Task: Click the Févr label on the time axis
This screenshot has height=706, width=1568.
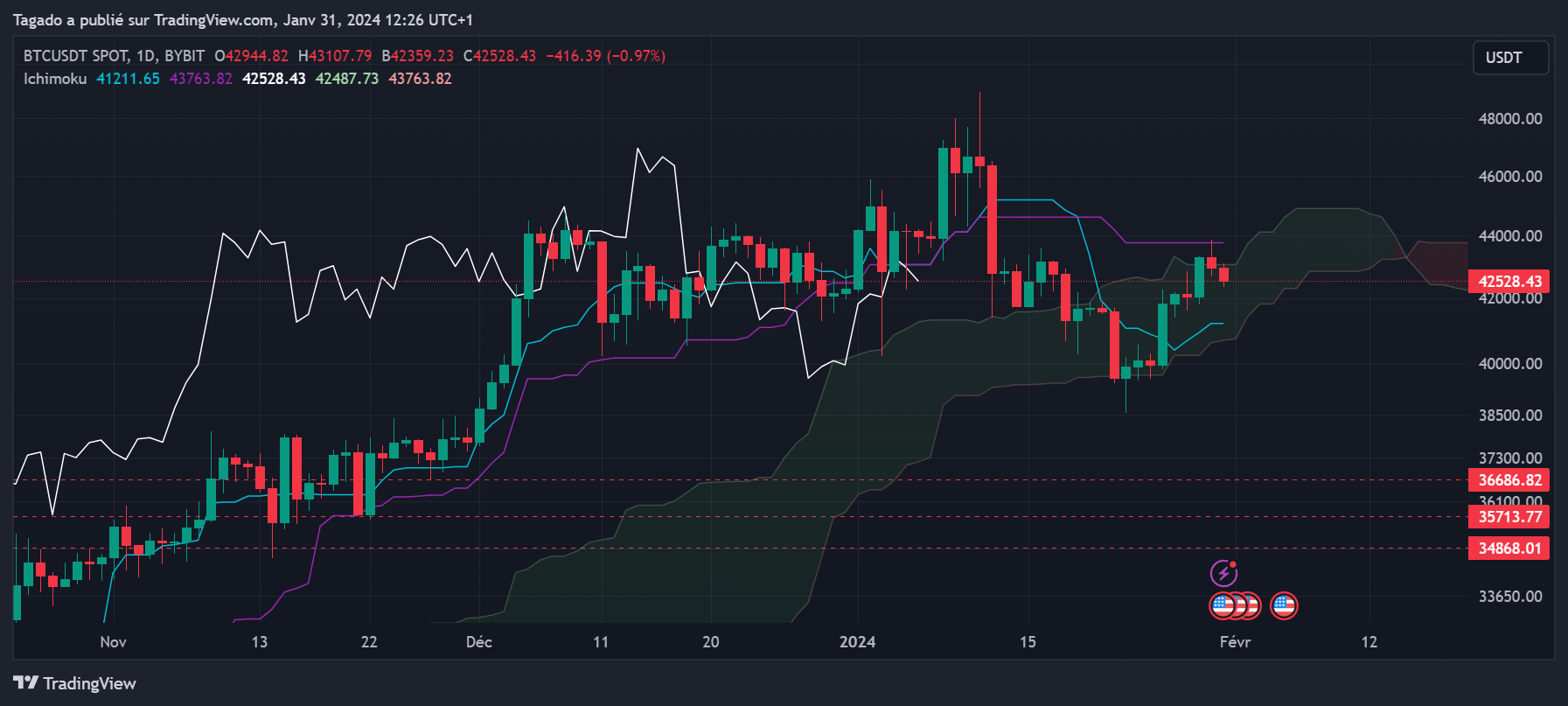Action: point(1235,642)
